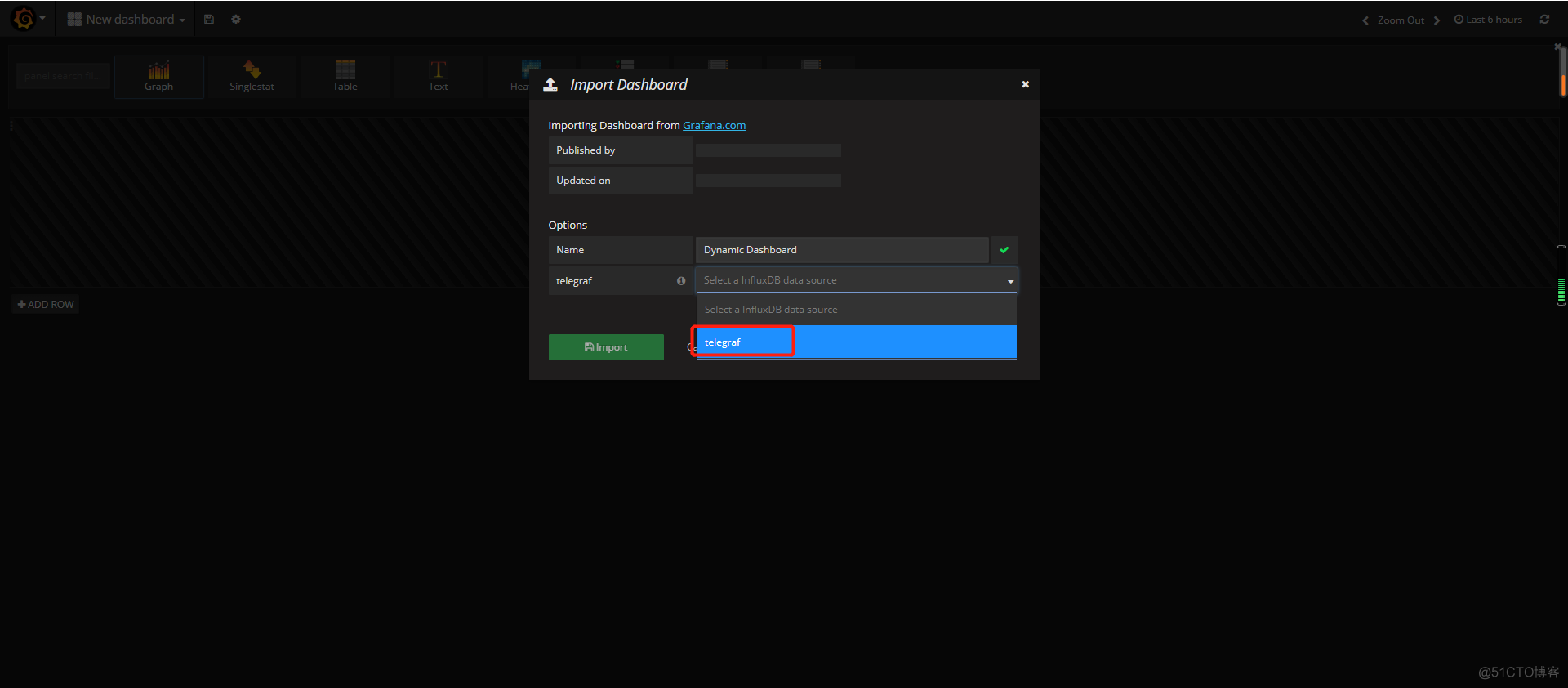Open the Last 6 hours time picker
Screen dimensions: 1568x688
pos(1488,20)
